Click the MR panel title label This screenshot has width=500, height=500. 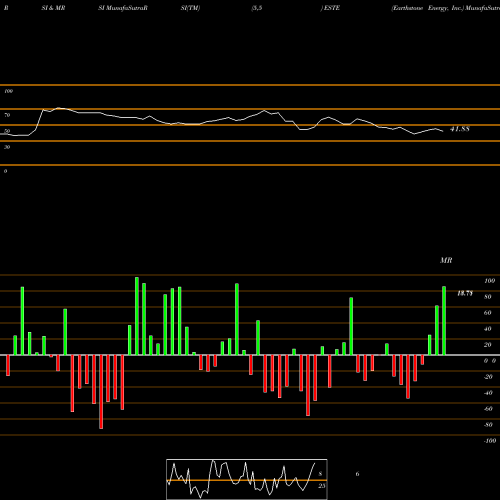[446, 260]
